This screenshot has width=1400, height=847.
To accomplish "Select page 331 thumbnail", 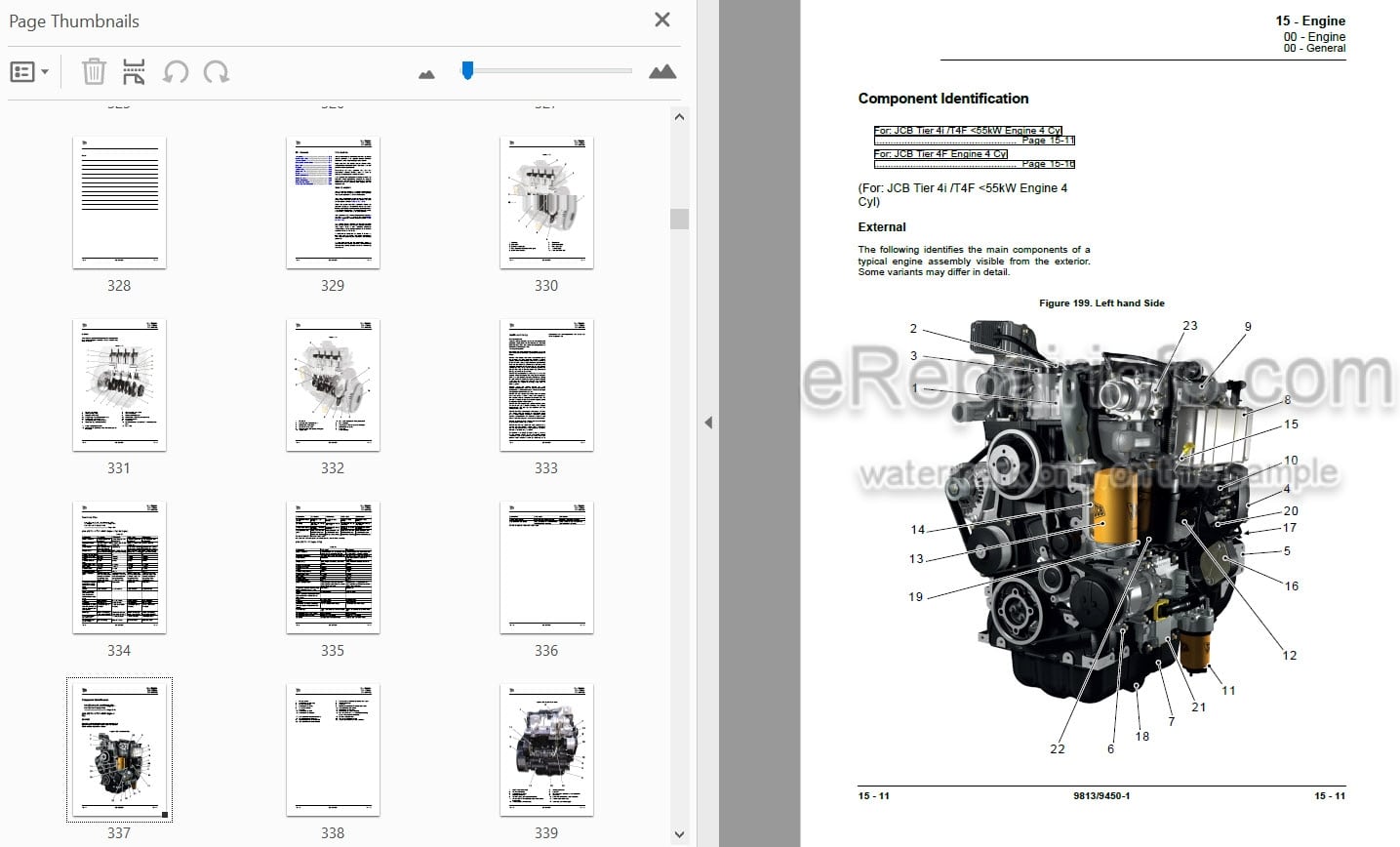I will click(x=119, y=384).
